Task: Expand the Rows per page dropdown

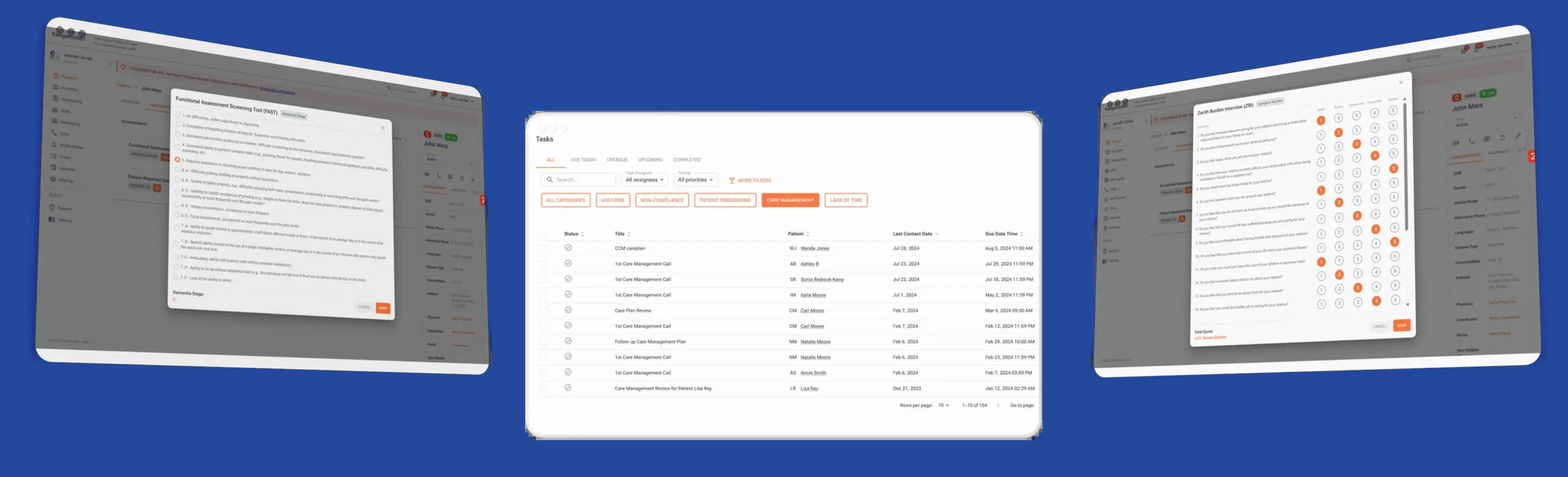Action: [x=943, y=405]
